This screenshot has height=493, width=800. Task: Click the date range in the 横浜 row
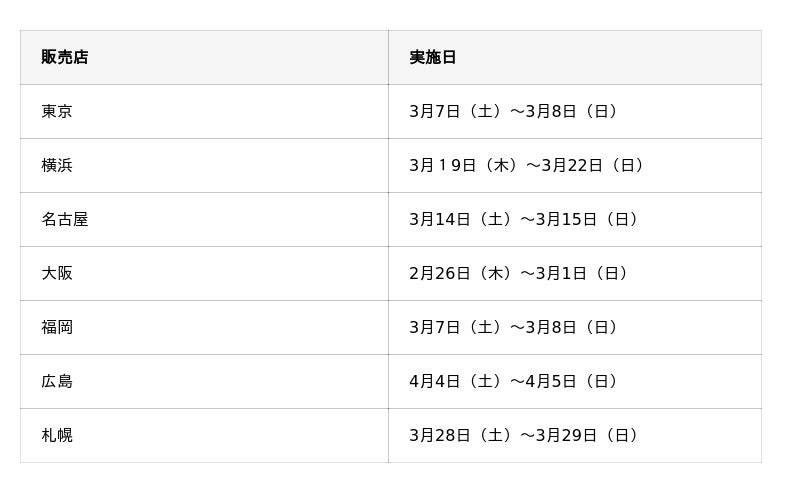pos(527,166)
